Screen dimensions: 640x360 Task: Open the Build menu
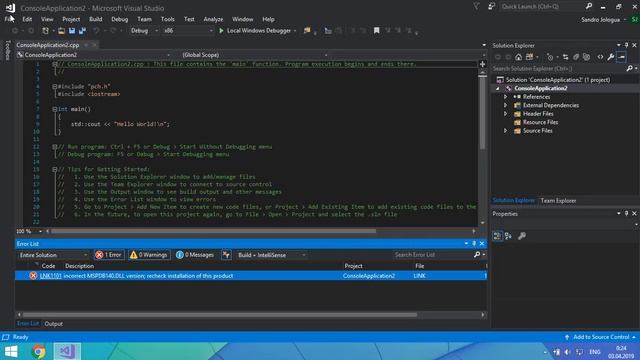click(96, 19)
